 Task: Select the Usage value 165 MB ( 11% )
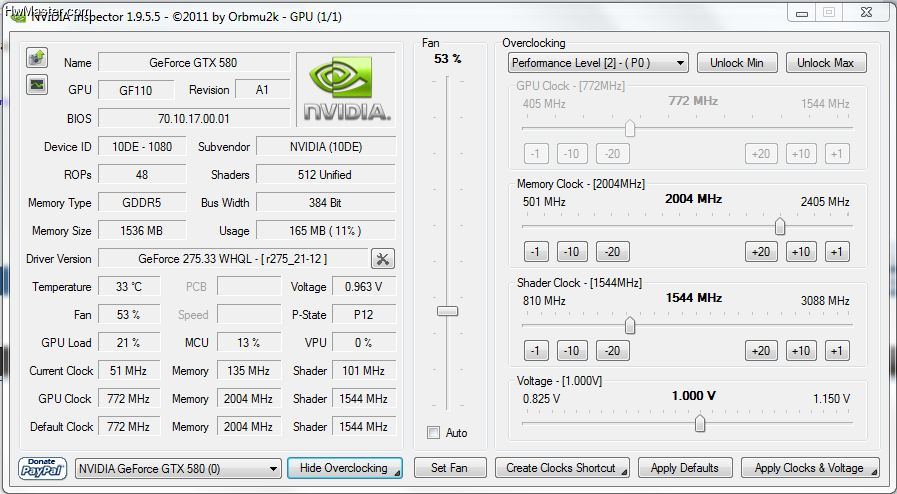pyautogui.click(x=326, y=230)
